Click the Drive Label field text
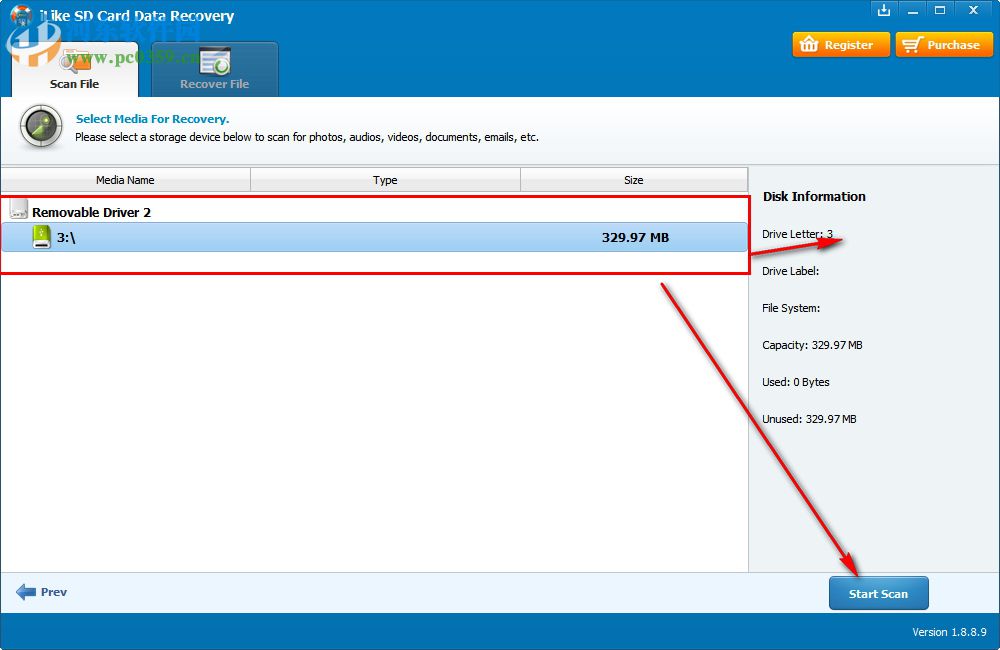Image resolution: width=1000 pixels, height=650 pixels. 791,271
